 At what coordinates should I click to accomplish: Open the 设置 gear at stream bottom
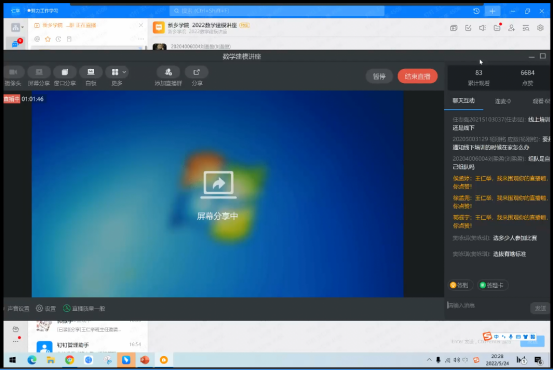click(x=46, y=309)
